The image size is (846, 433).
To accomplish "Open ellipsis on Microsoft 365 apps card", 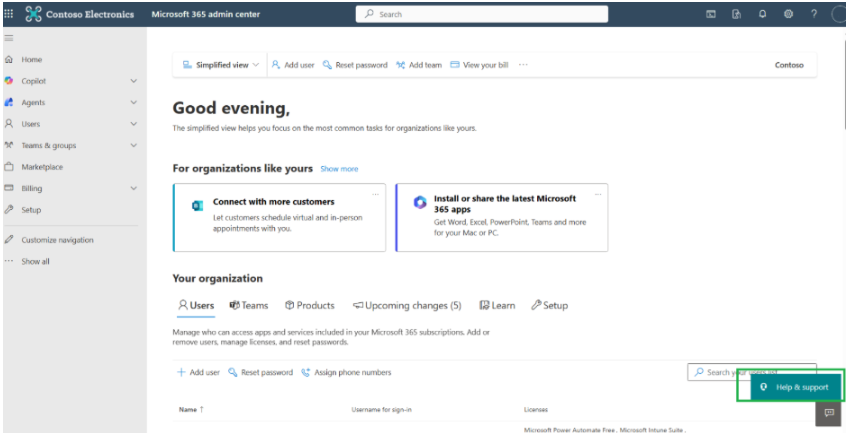I will click(598, 194).
